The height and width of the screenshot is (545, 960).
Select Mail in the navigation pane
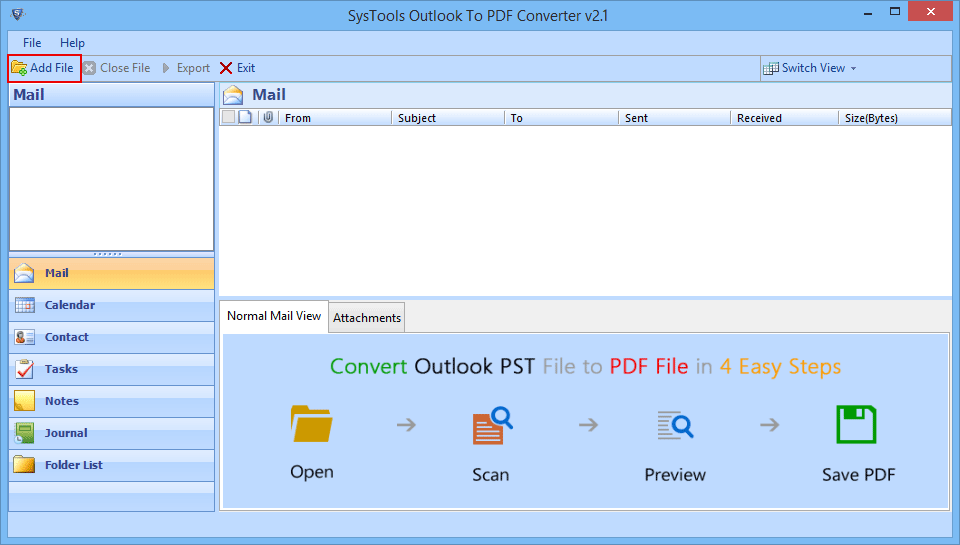pyautogui.click(x=111, y=273)
